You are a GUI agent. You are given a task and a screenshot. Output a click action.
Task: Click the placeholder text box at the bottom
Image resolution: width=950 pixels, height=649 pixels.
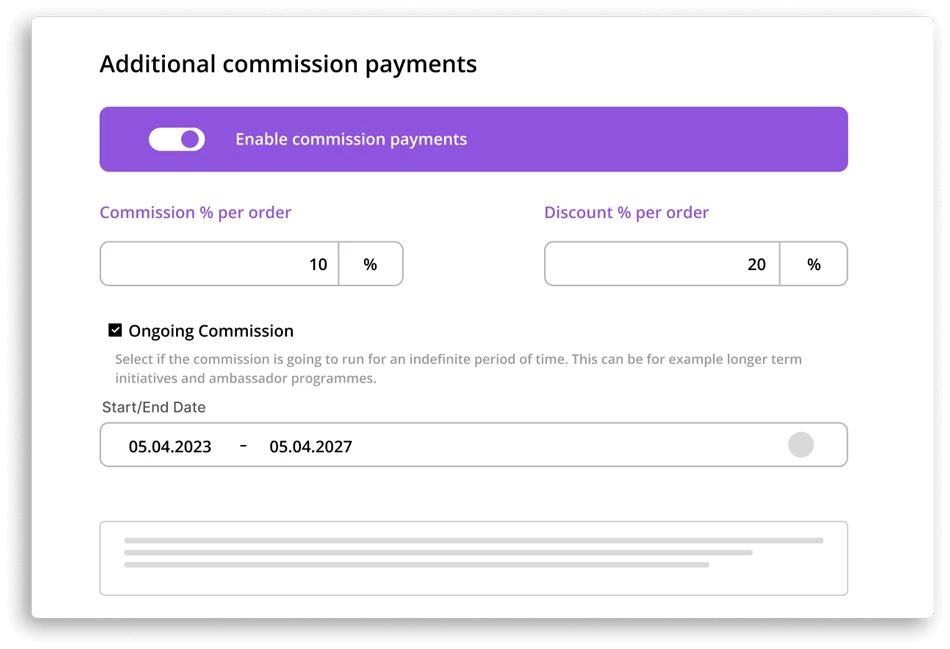474,558
